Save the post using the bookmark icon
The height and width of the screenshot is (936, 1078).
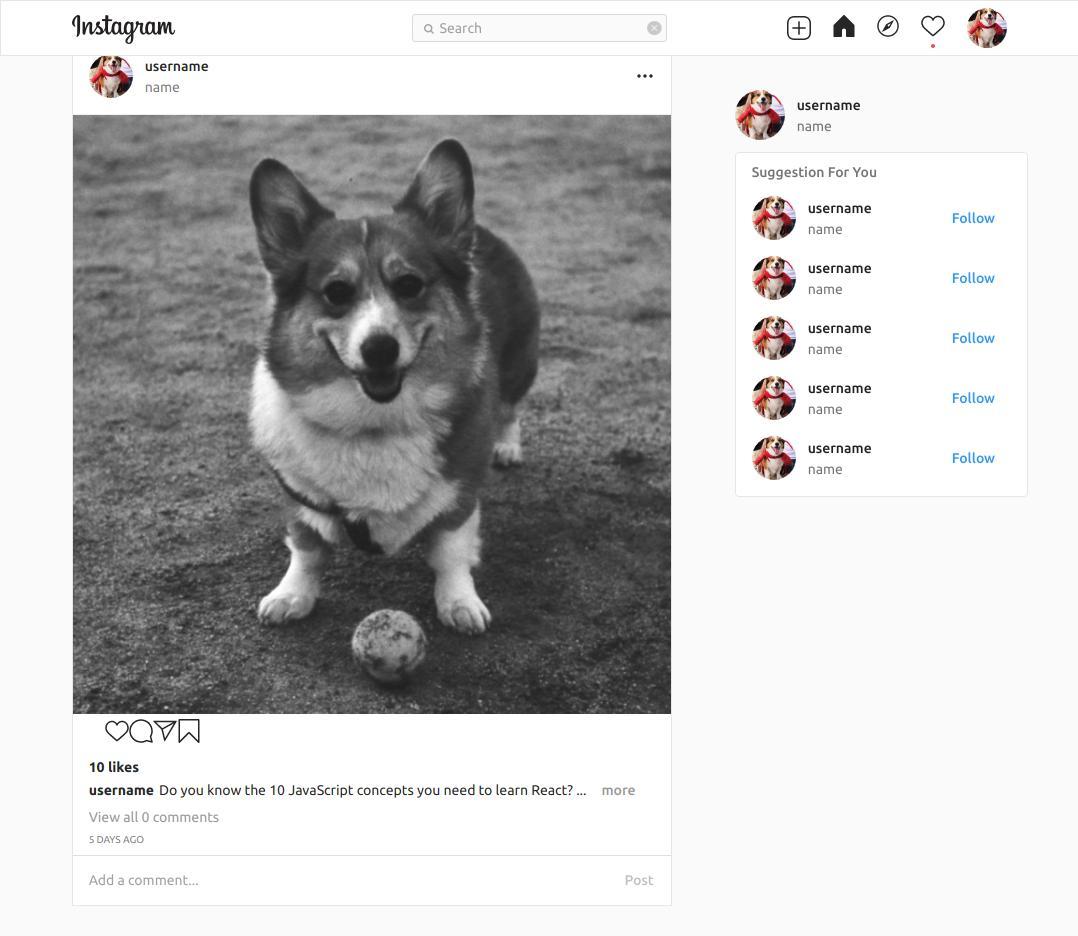(188, 731)
